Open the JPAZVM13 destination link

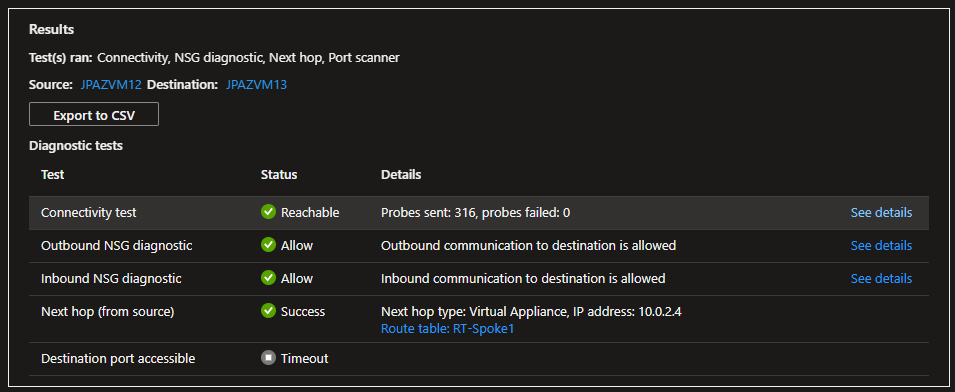tap(256, 85)
